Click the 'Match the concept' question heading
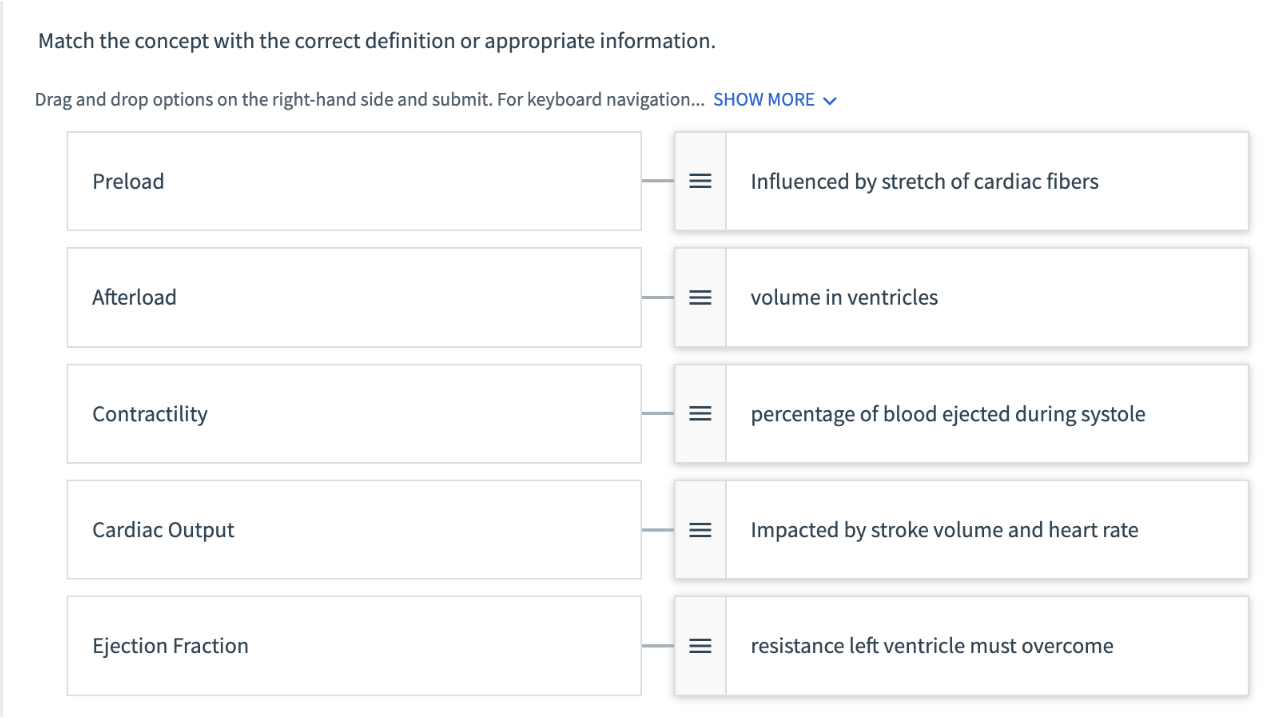Viewport: 1280px width, 718px height. point(377,42)
